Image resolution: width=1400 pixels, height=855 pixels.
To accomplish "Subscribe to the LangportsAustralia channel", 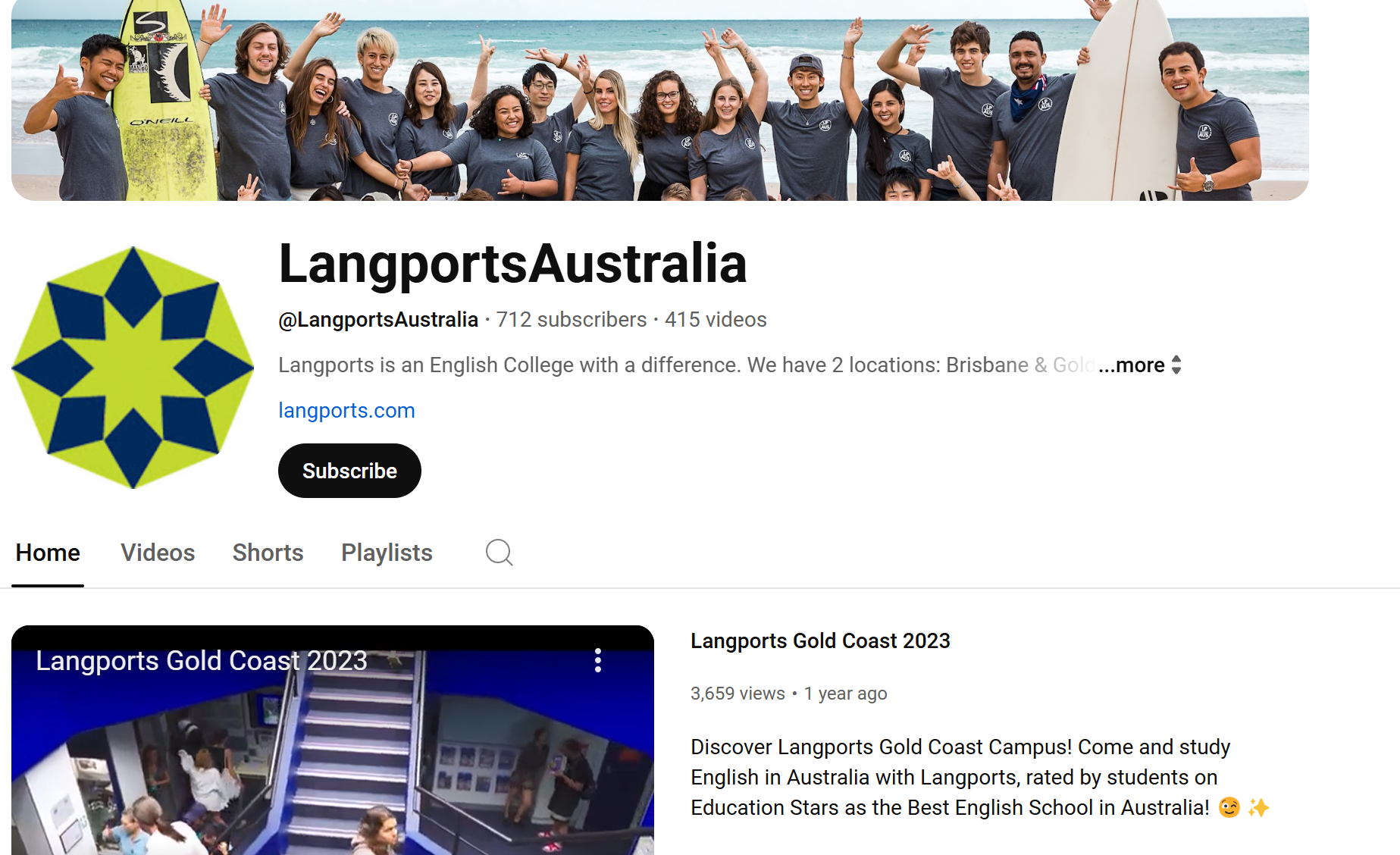I will 349,471.
